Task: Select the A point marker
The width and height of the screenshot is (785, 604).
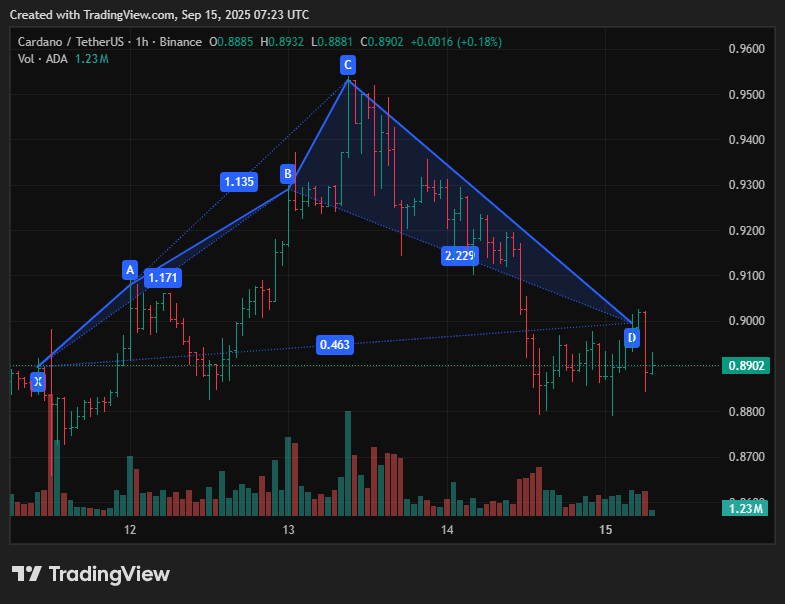Action: coord(129,269)
